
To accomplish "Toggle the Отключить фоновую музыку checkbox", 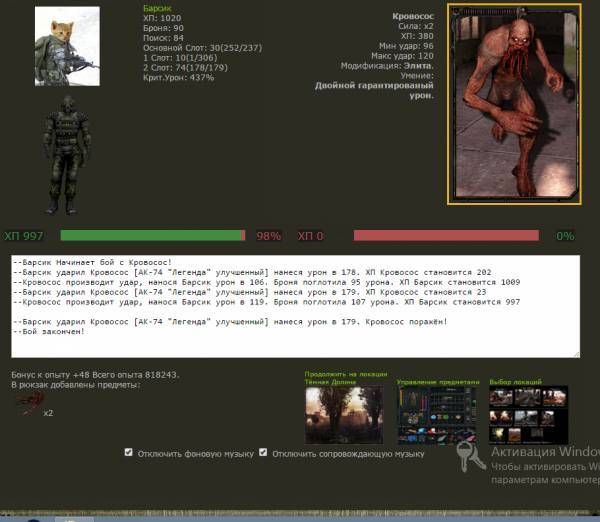I will [128, 452].
